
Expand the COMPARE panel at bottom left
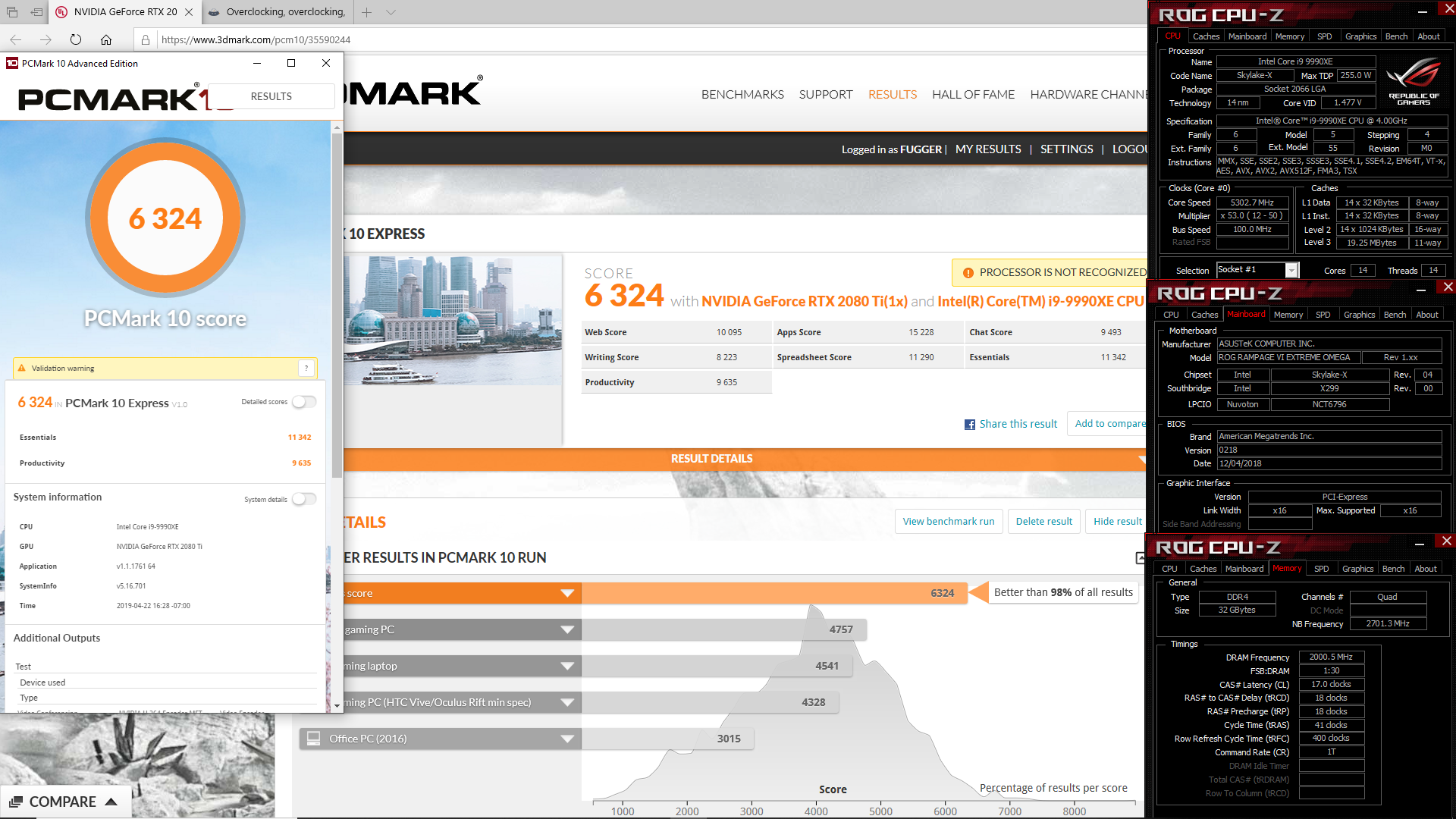click(64, 802)
